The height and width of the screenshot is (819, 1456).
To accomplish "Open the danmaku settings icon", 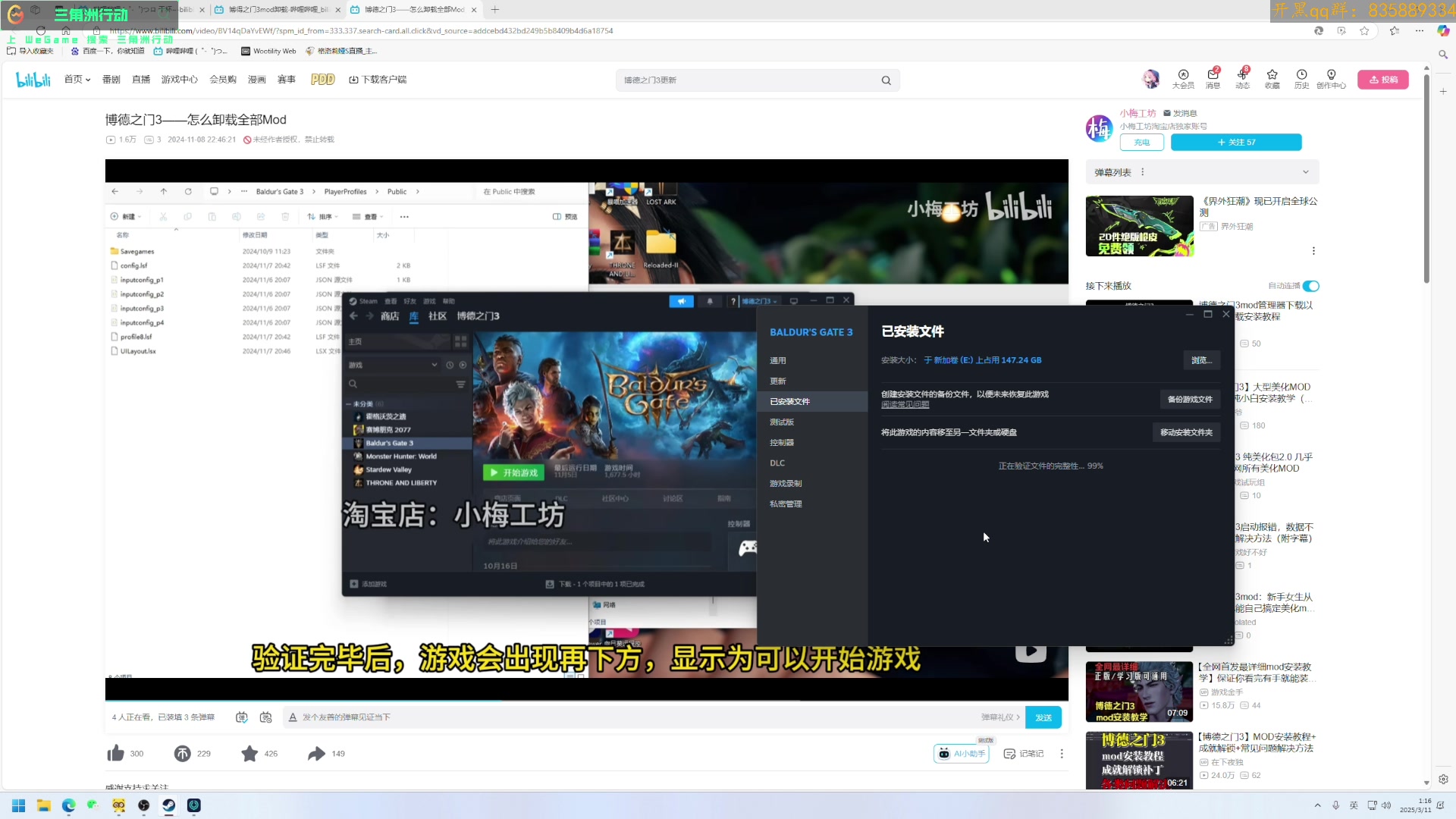I will pyautogui.click(x=265, y=717).
